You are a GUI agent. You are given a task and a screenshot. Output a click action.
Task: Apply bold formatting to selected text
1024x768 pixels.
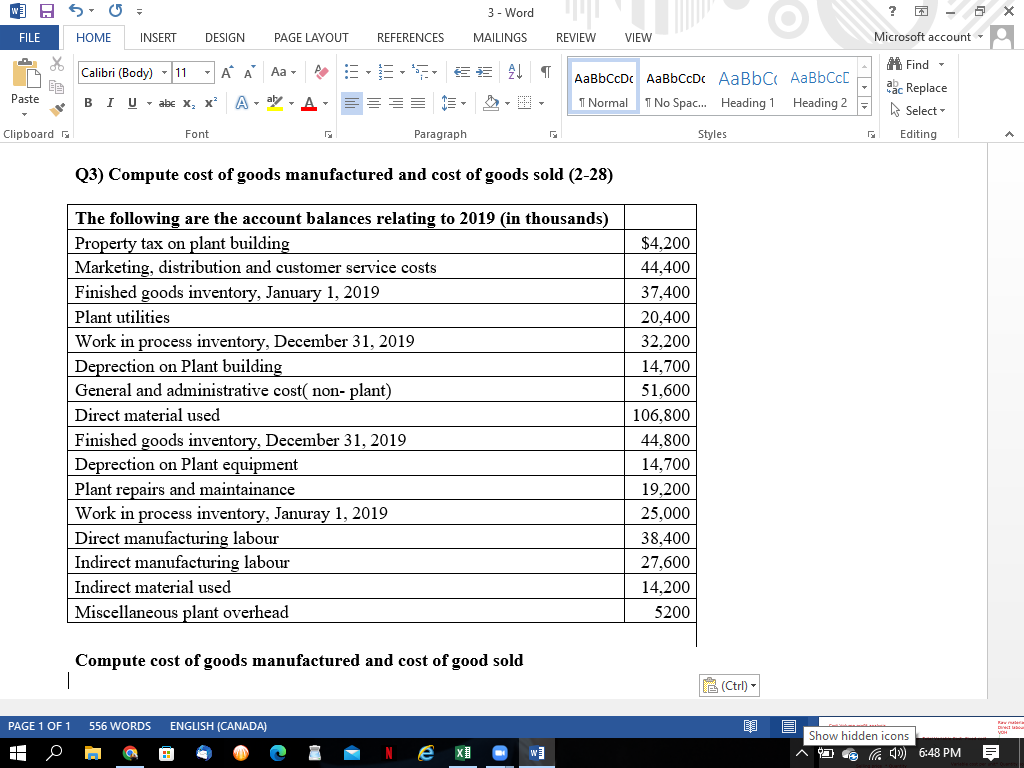coord(88,103)
